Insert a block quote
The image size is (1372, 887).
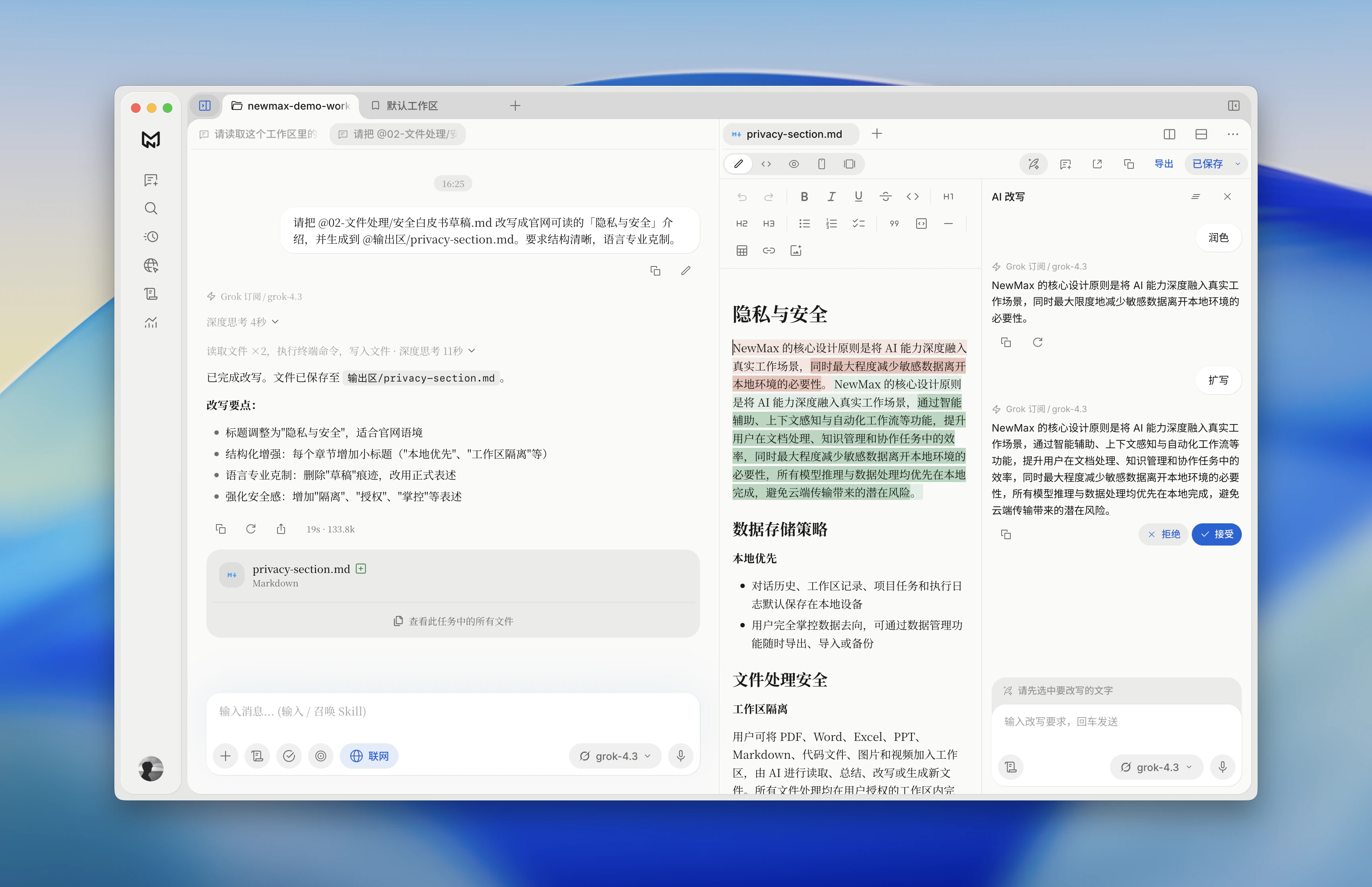894,224
